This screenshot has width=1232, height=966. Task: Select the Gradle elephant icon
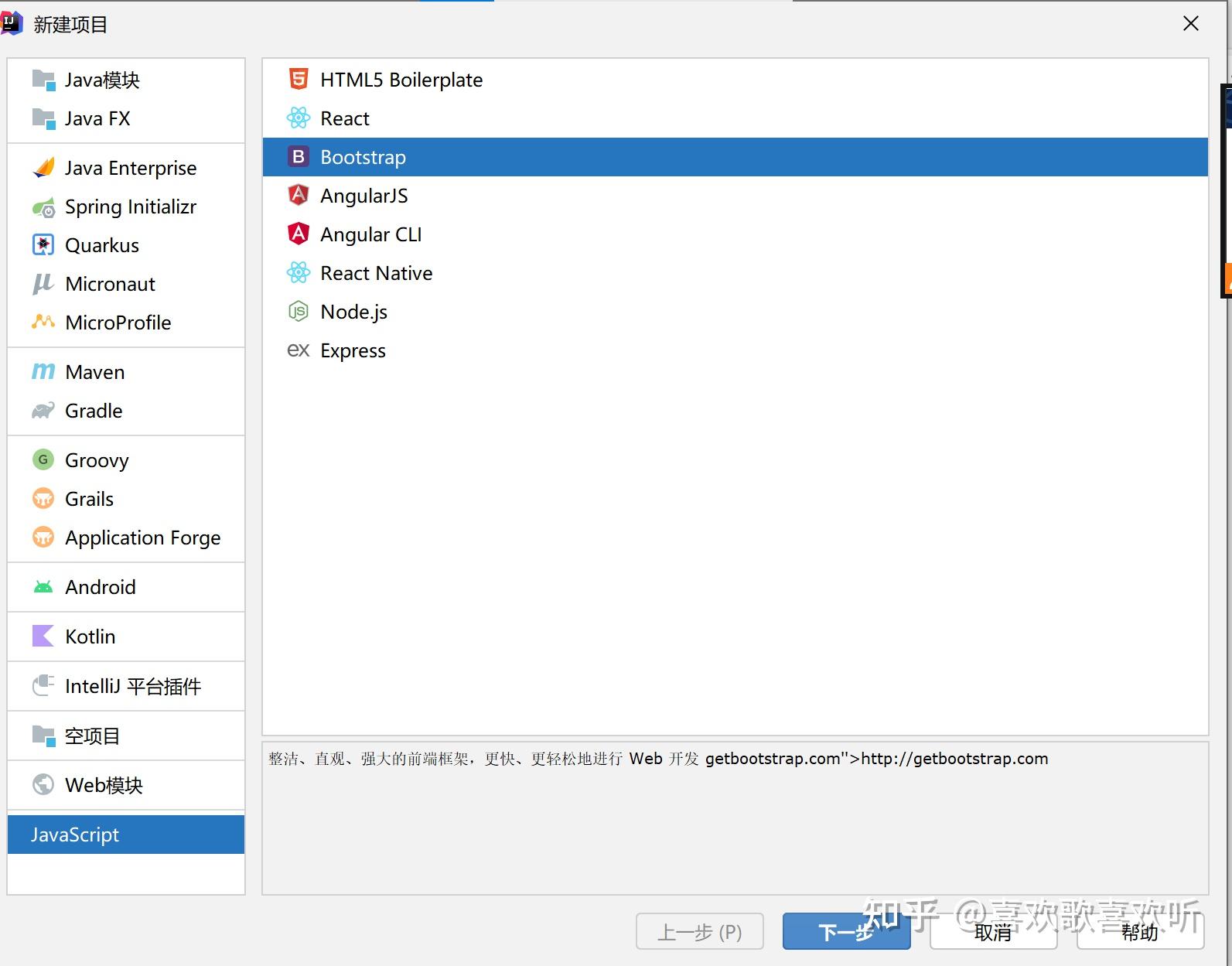tap(43, 411)
